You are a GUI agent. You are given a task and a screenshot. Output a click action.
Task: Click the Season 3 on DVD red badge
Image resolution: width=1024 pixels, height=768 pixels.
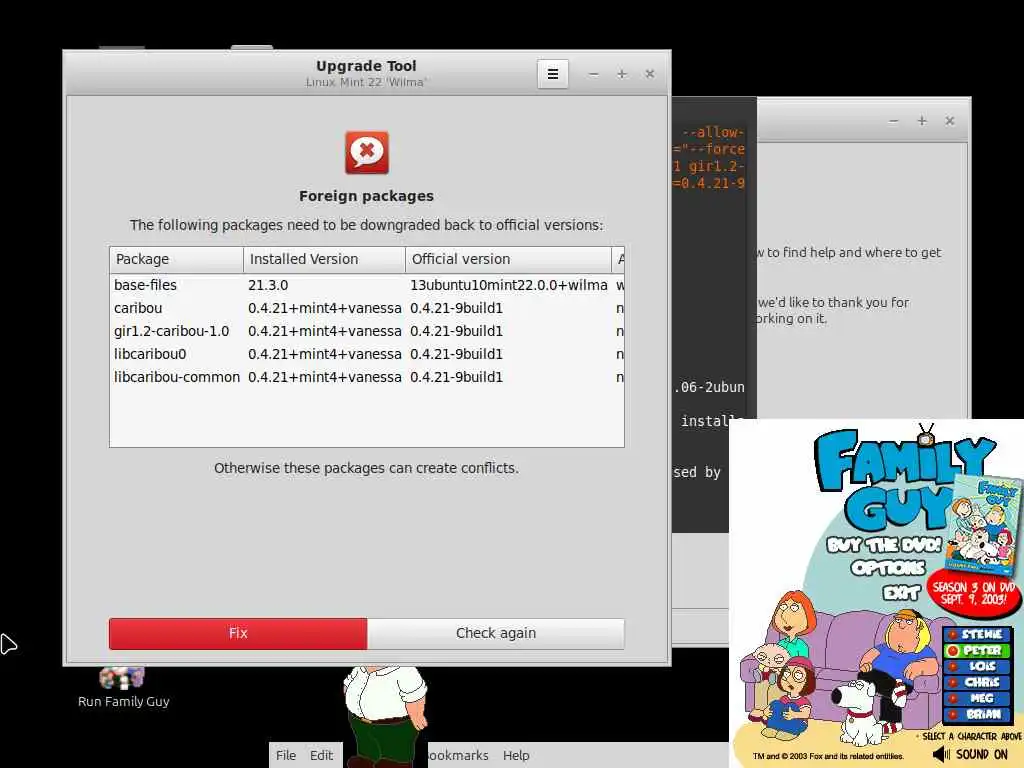pyautogui.click(x=973, y=592)
